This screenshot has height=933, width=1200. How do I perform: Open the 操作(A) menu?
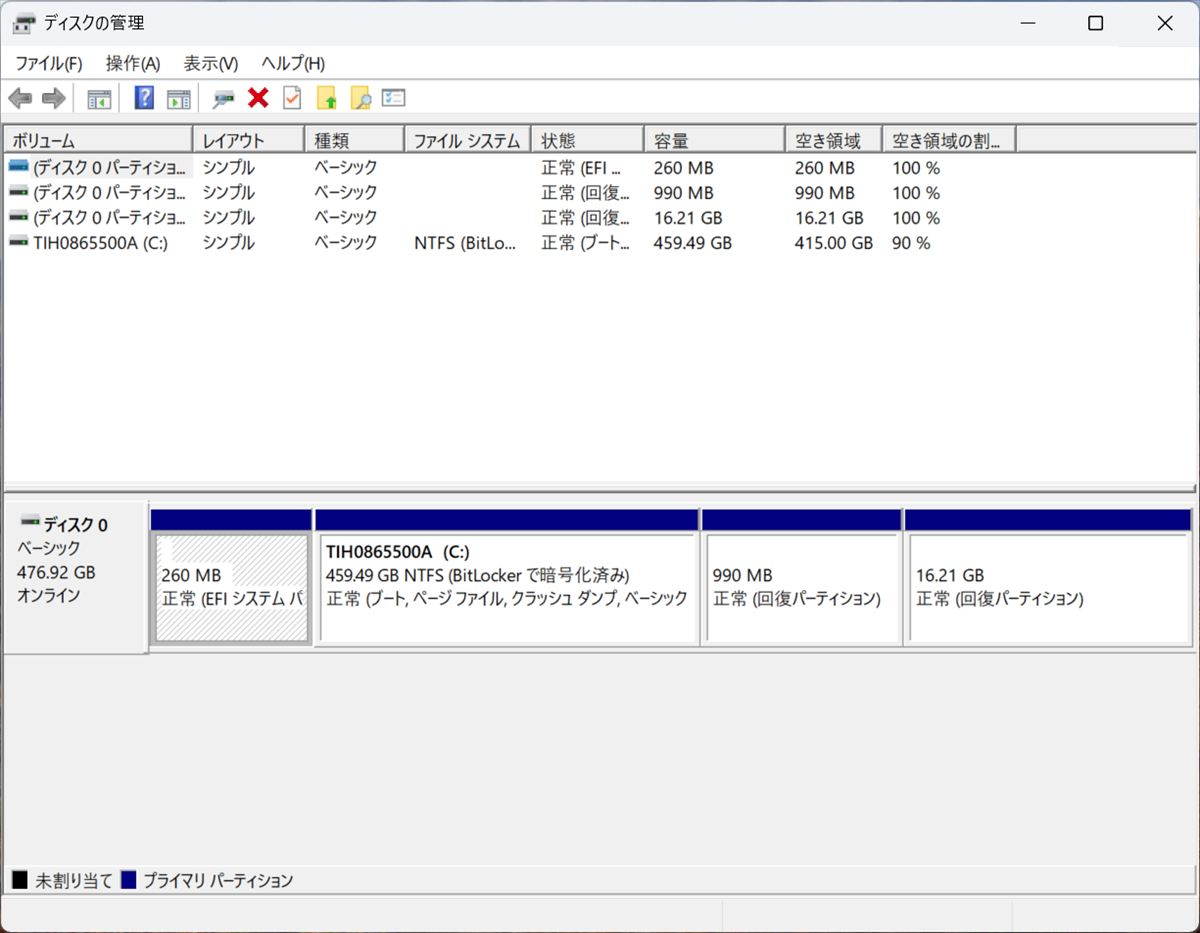click(133, 63)
